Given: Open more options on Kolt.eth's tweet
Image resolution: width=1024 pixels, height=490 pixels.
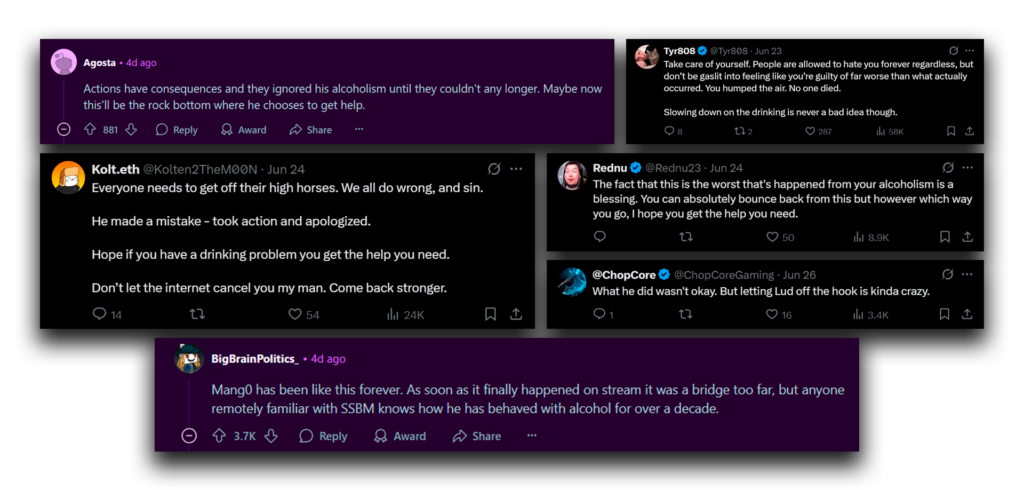Looking at the screenshot, I should 517,169.
